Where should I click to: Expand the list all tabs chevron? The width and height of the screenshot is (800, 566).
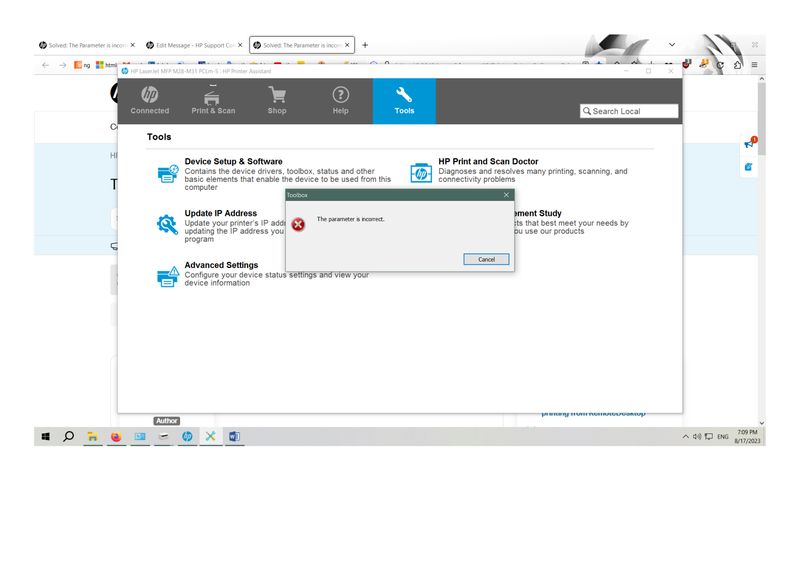672,45
